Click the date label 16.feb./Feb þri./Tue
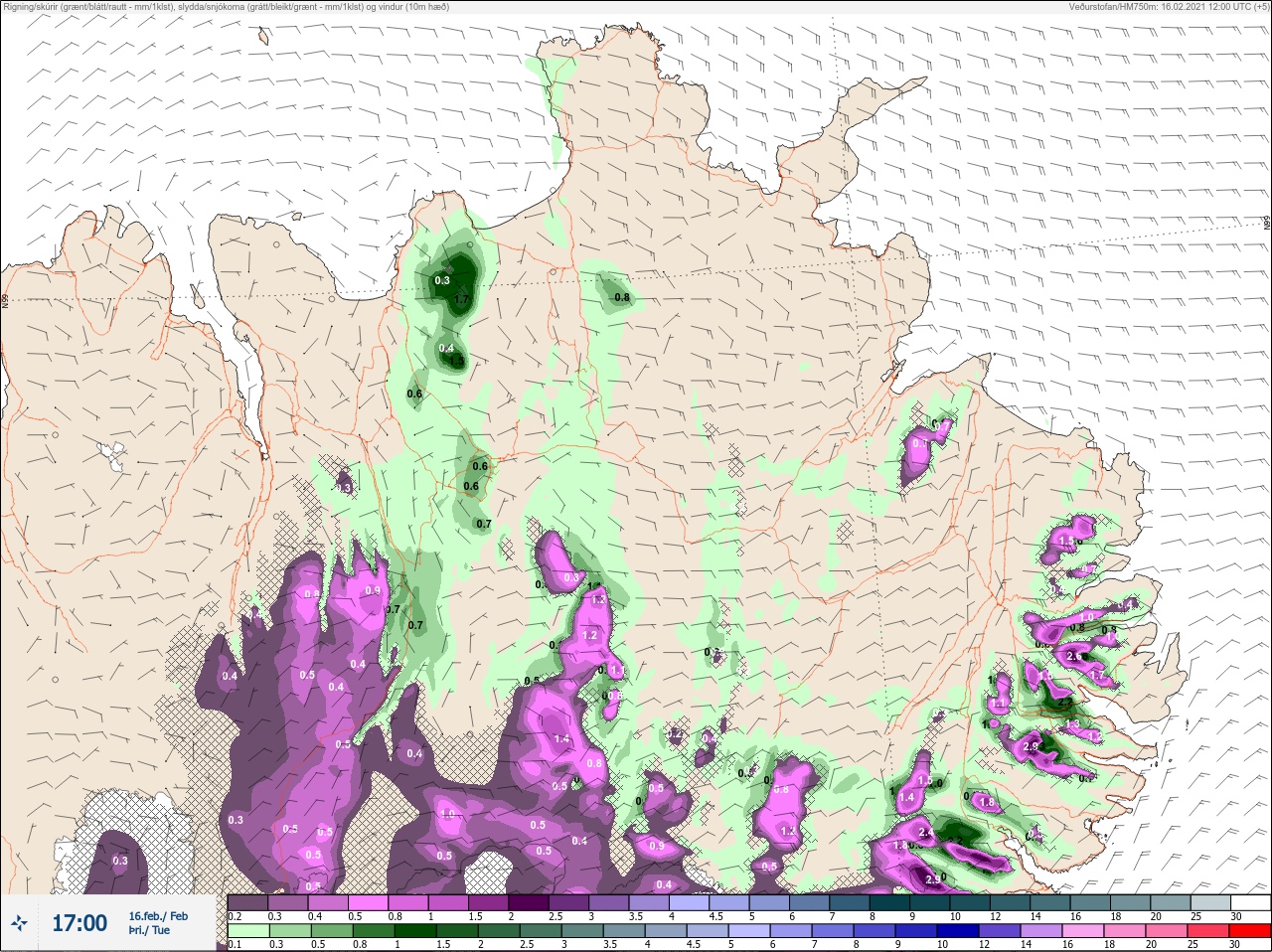 (158, 923)
